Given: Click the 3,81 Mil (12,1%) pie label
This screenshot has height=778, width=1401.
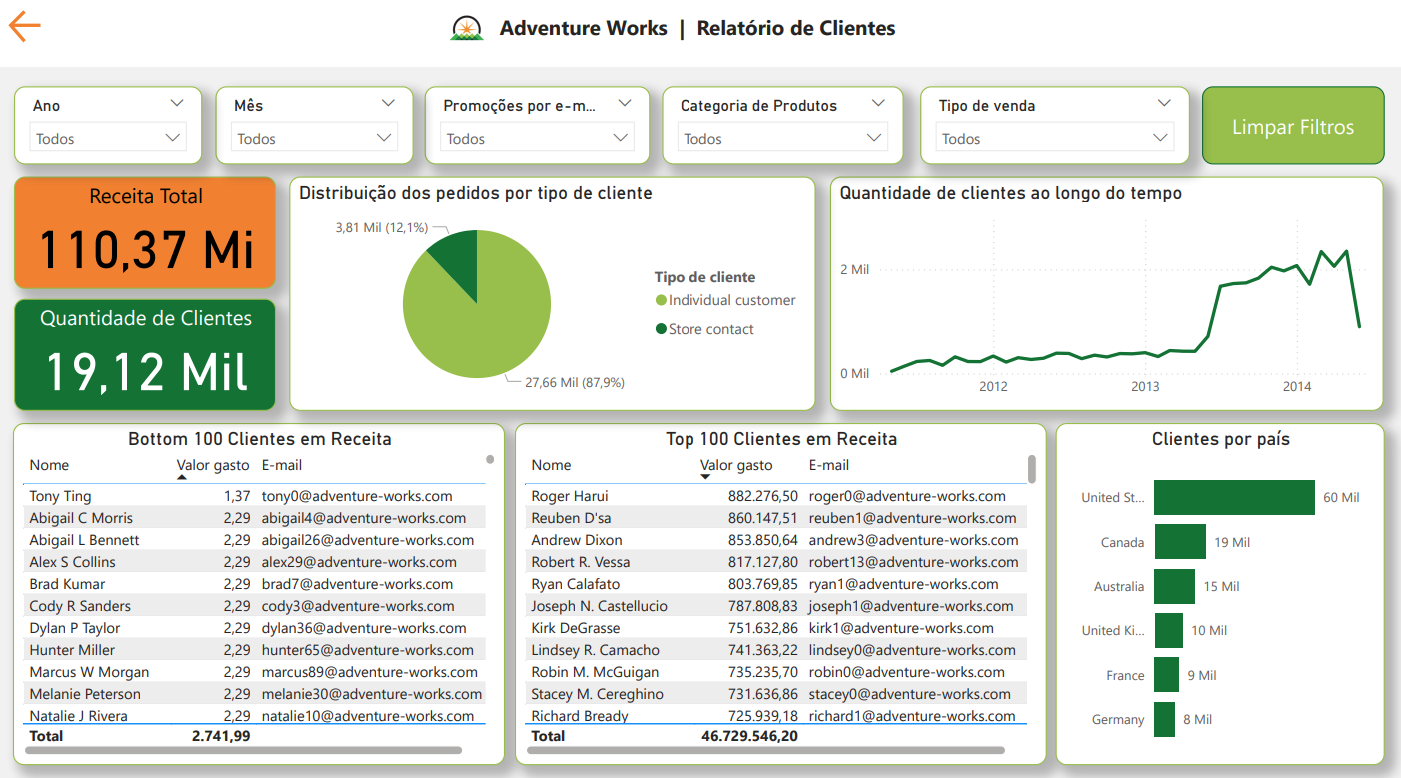Looking at the screenshot, I should click(382, 228).
